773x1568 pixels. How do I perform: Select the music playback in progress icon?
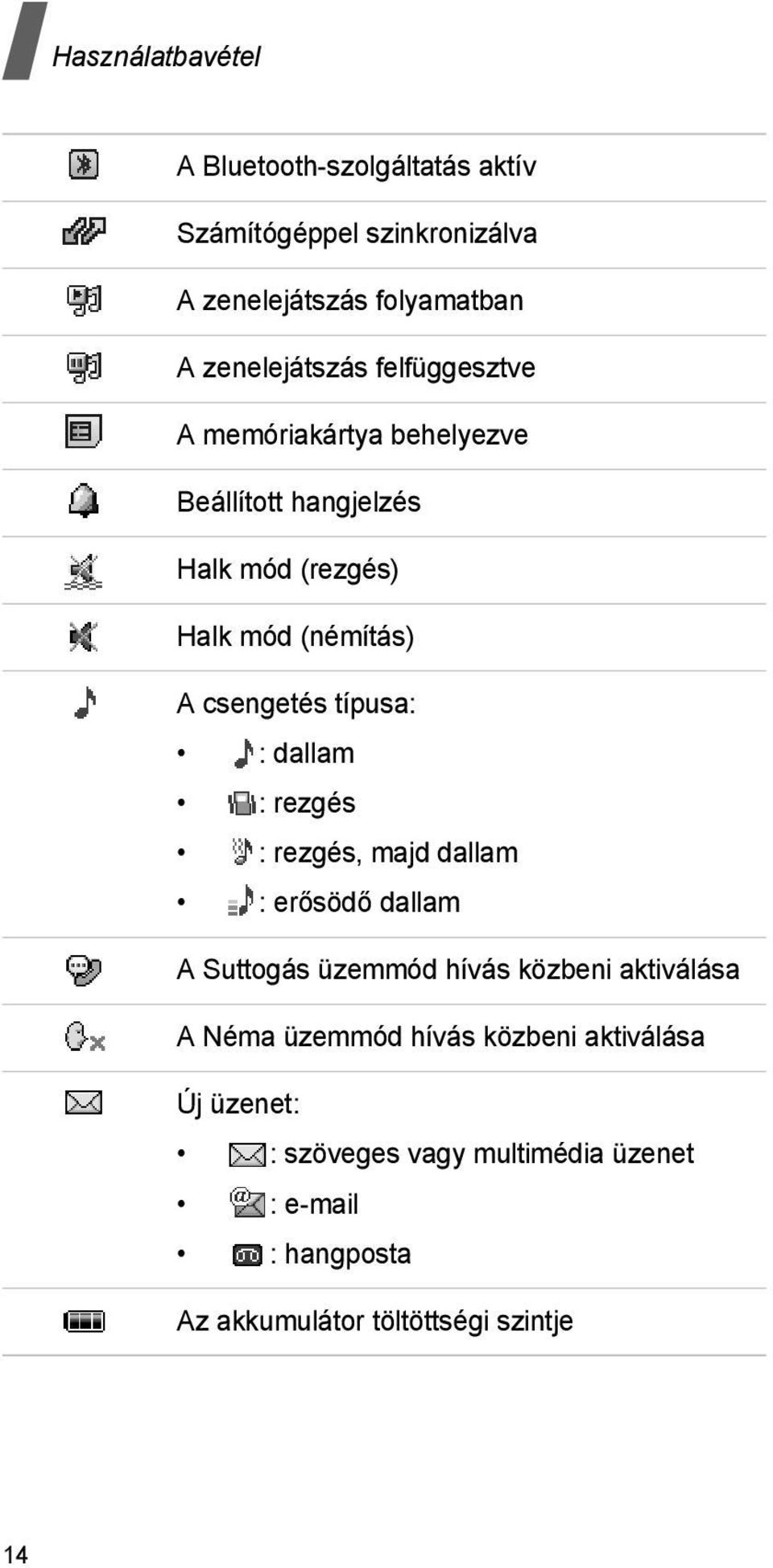(x=84, y=300)
